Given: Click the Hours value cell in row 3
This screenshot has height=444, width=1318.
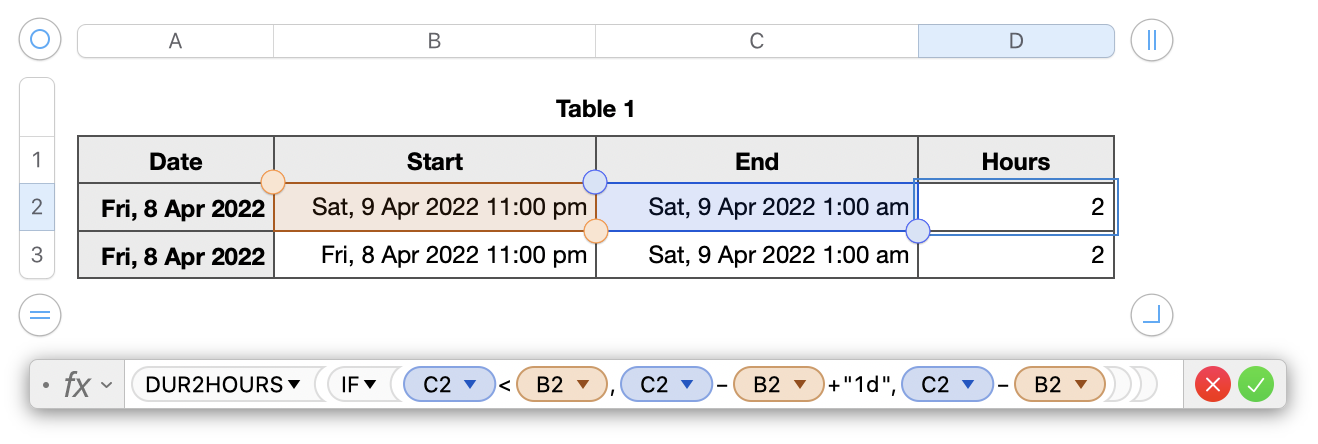Looking at the screenshot, I should pos(1015,255).
